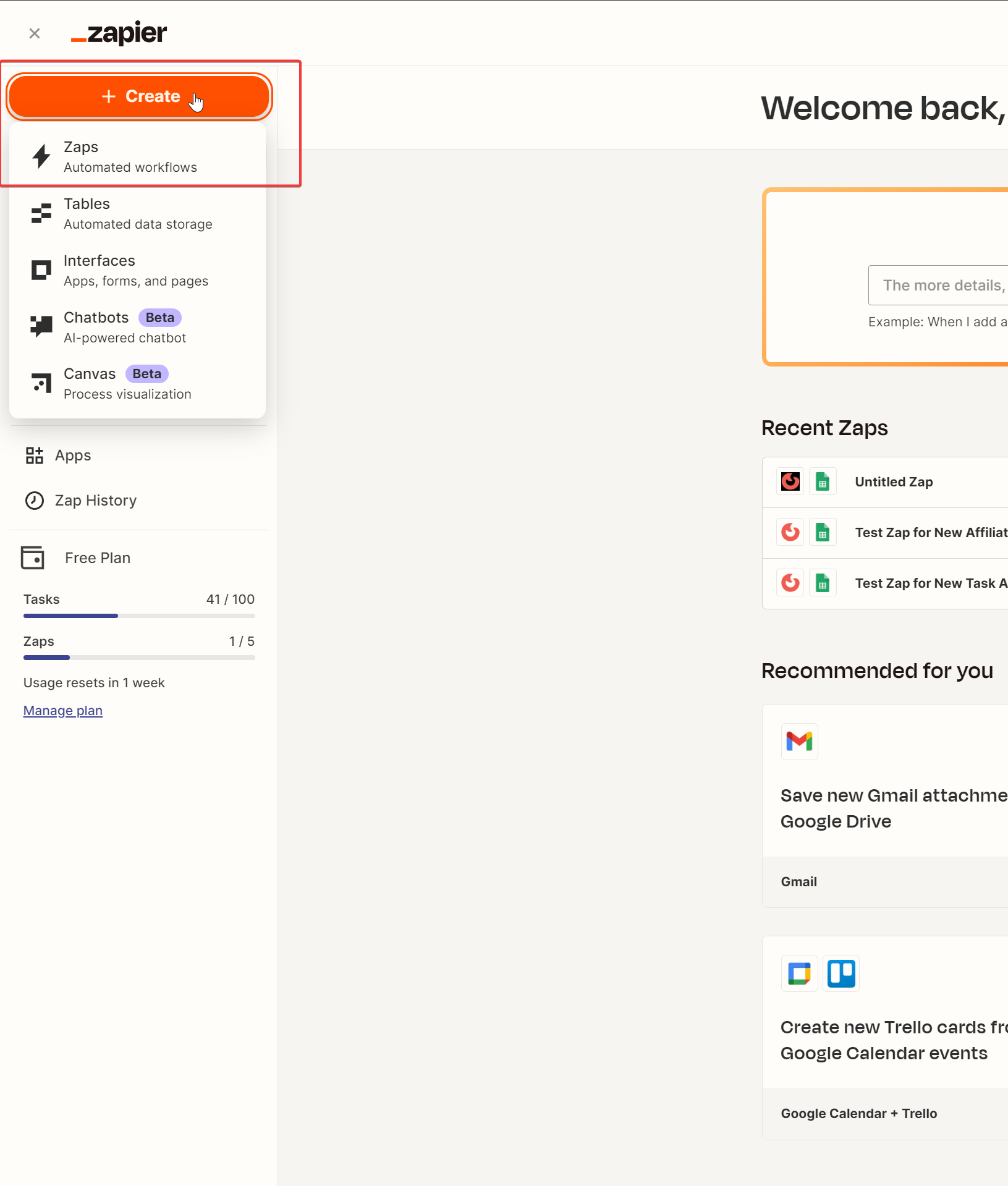Select the Chatbots Beta icon
The width and height of the screenshot is (1008, 1186).
[40, 326]
